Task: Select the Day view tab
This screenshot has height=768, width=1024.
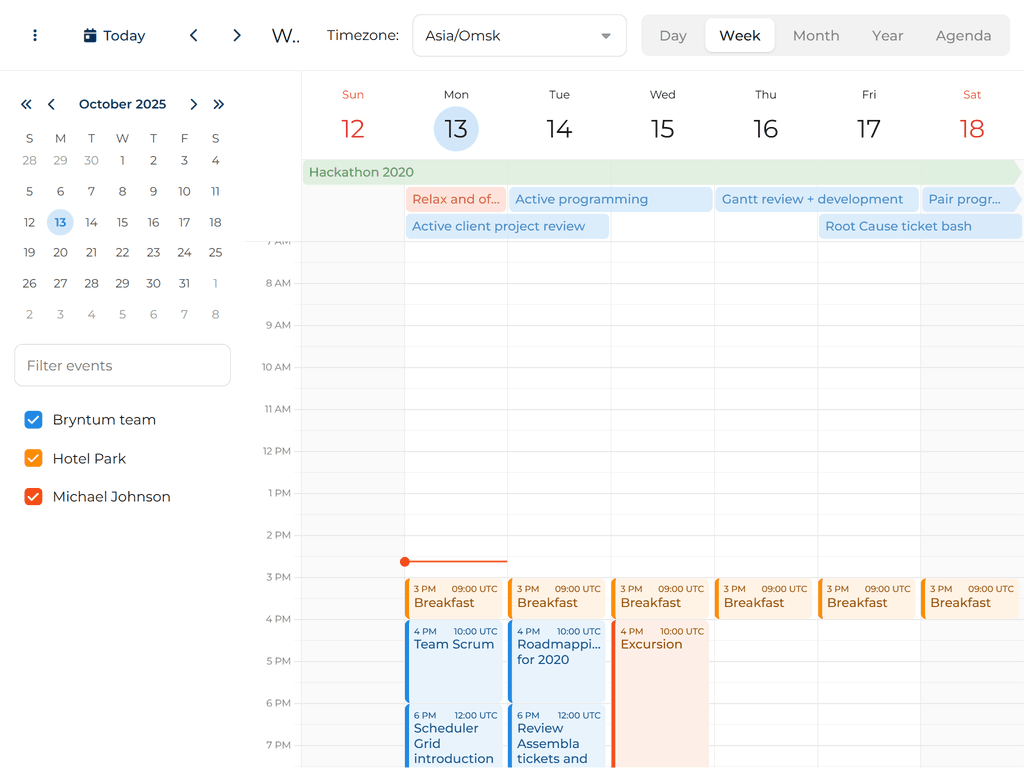Action: tap(673, 35)
